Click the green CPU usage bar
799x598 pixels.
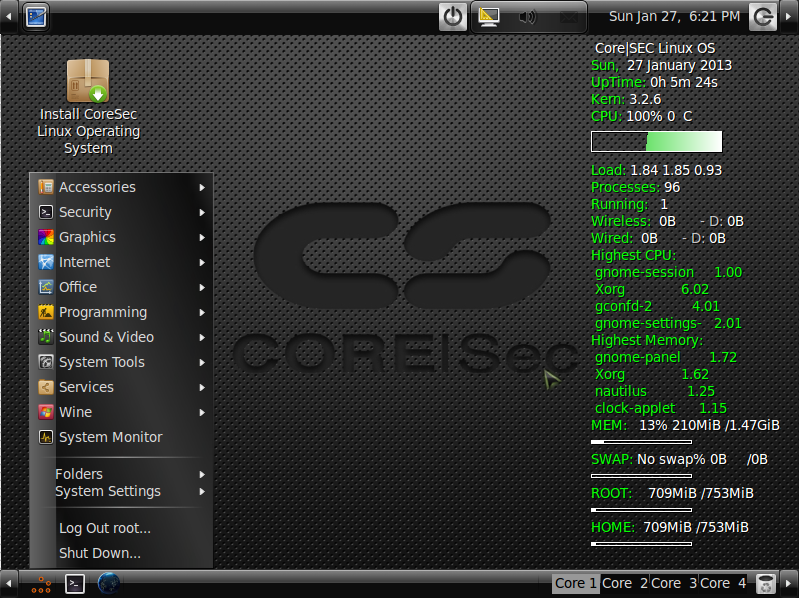point(656,142)
